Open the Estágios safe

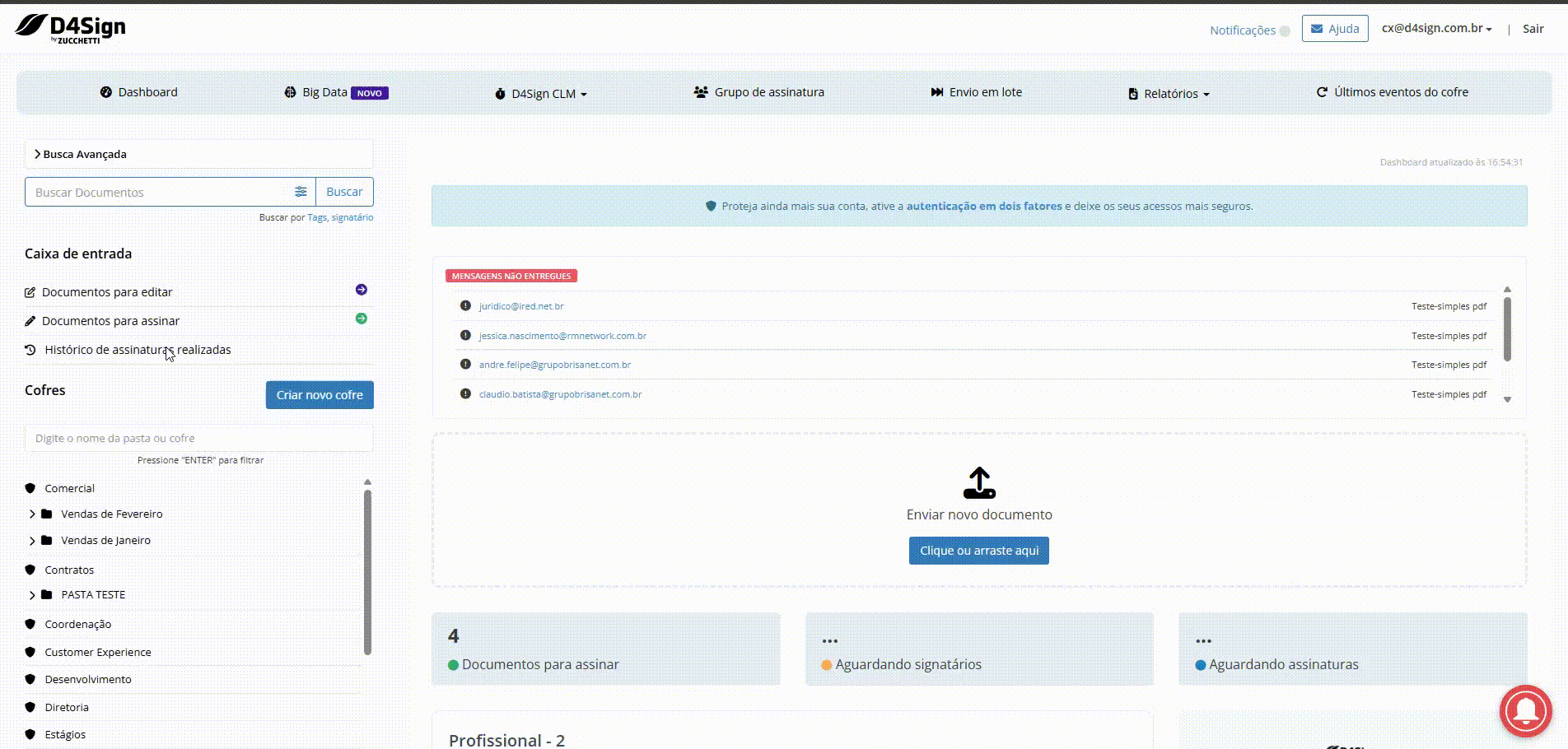coord(65,734)
